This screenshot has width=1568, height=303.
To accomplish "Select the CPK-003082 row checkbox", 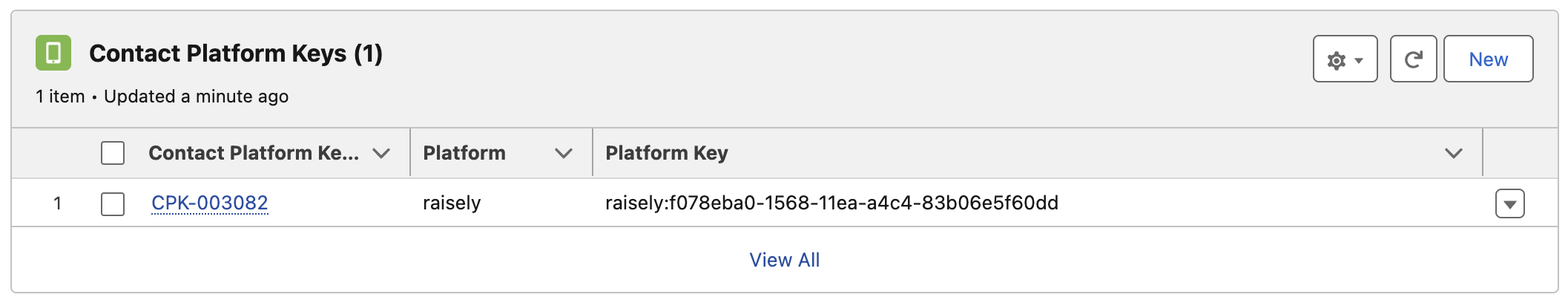I will tap(113, 203).
